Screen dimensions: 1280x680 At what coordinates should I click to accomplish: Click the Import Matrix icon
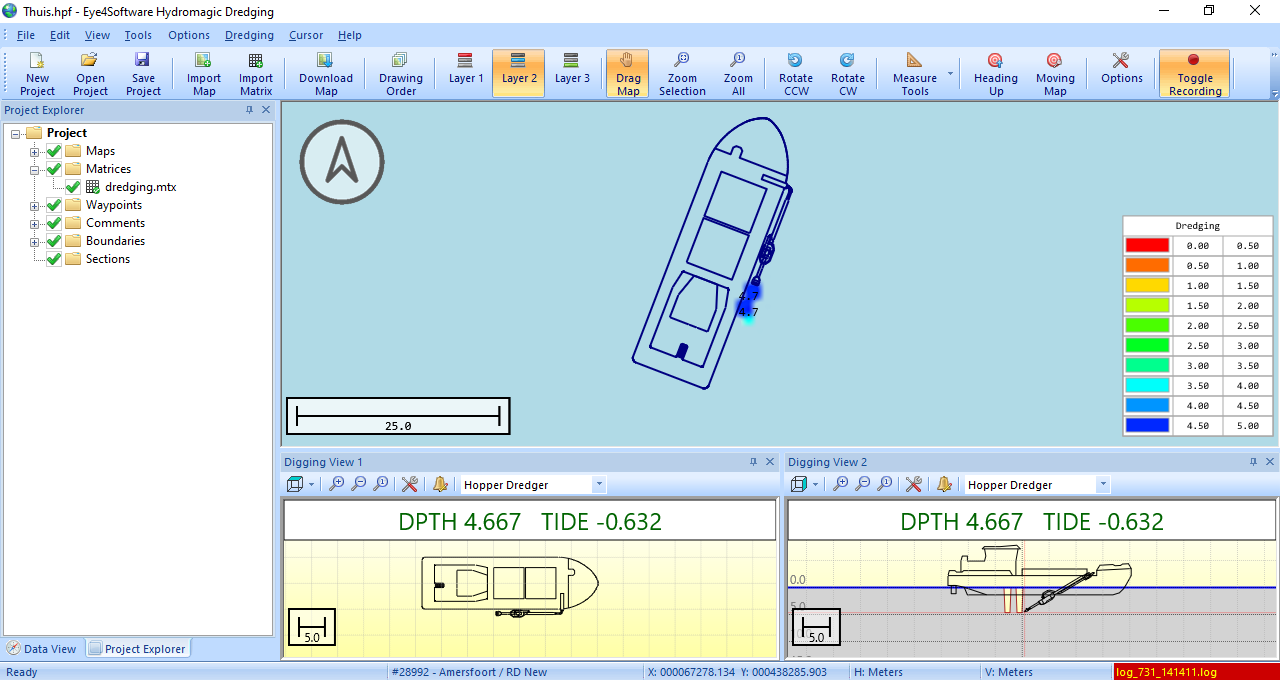tap(256, 73)
